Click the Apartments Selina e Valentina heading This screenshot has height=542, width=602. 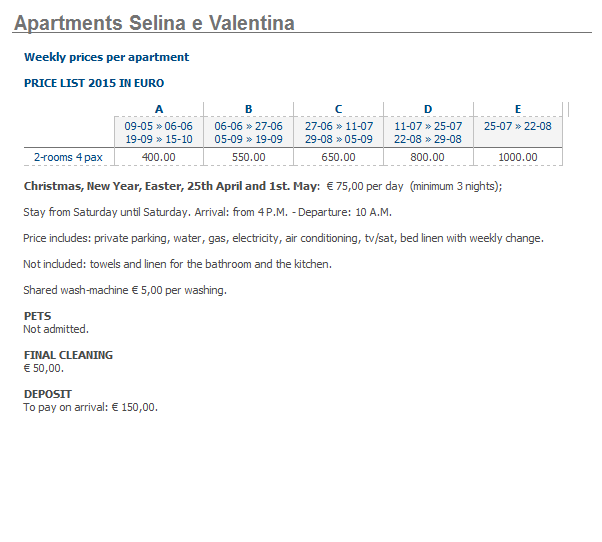click(154, 23)
